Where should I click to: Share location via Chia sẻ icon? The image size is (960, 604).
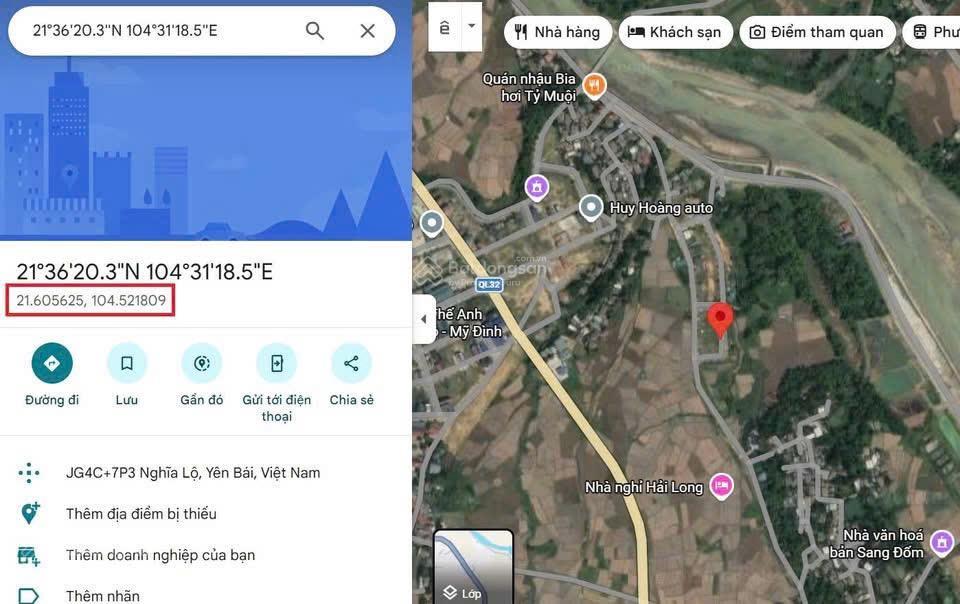(351, 363)
